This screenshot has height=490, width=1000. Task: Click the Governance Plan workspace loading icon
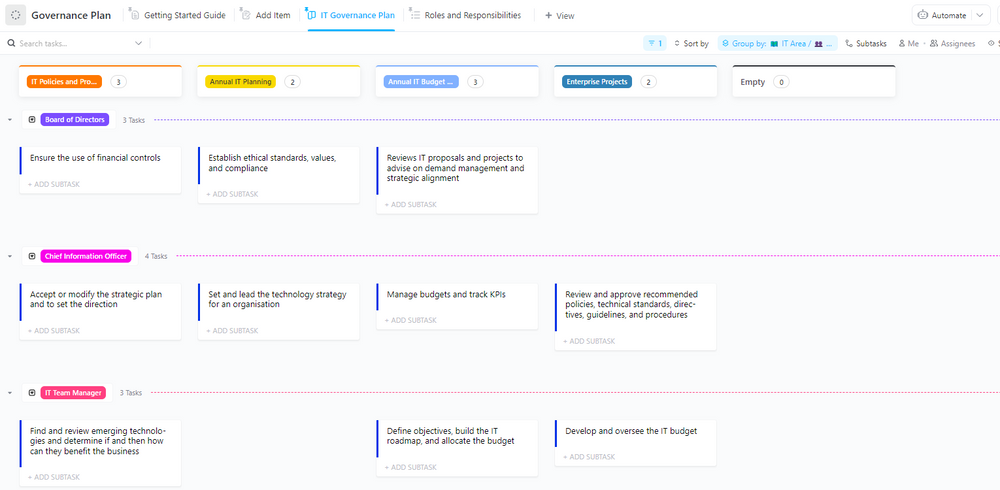(x=16, y=16)
